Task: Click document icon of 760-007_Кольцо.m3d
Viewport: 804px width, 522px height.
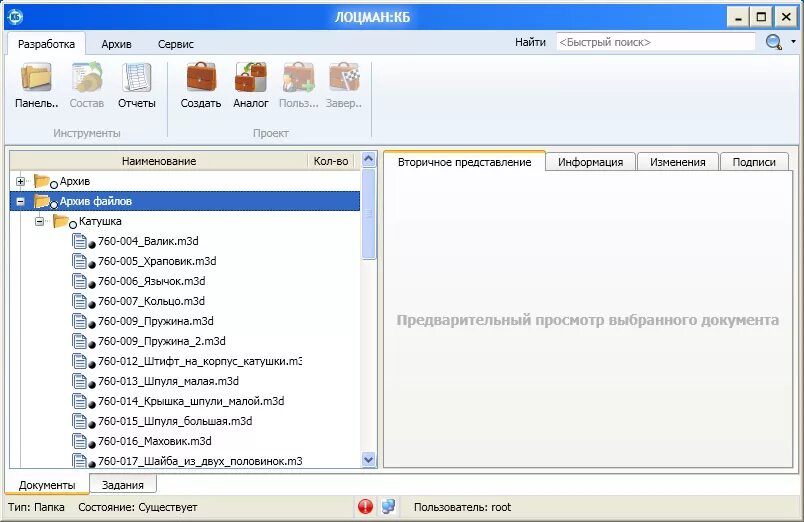Action: pyautogui.click(x=79, y=301)
